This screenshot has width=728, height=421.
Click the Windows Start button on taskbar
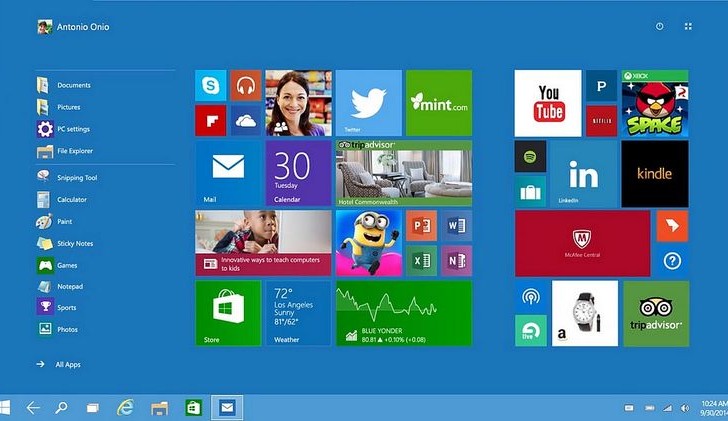[5, 408]
